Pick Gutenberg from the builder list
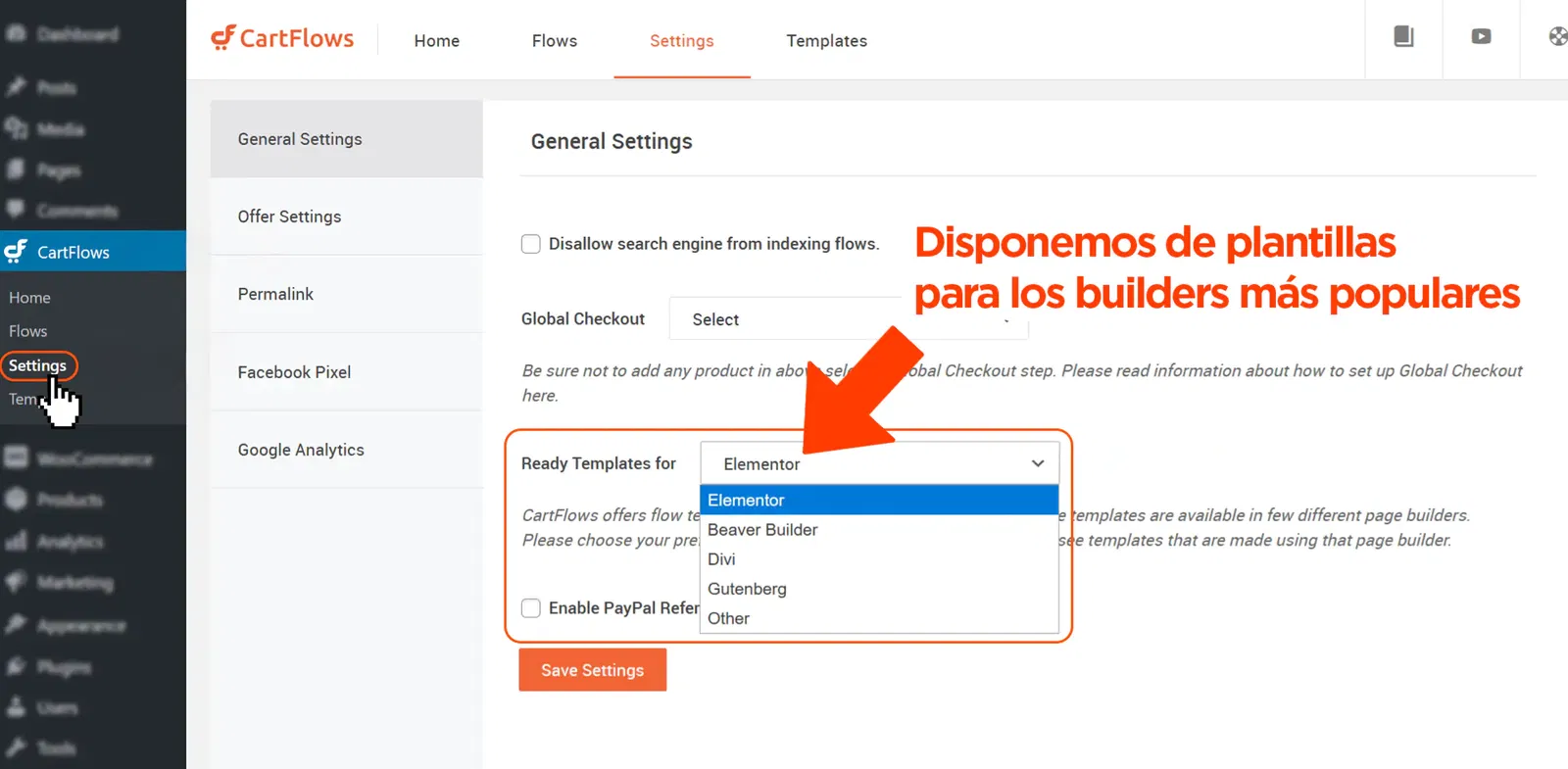Image resolution: width=1568 pixels, height=769 pixels. [747, 589]
